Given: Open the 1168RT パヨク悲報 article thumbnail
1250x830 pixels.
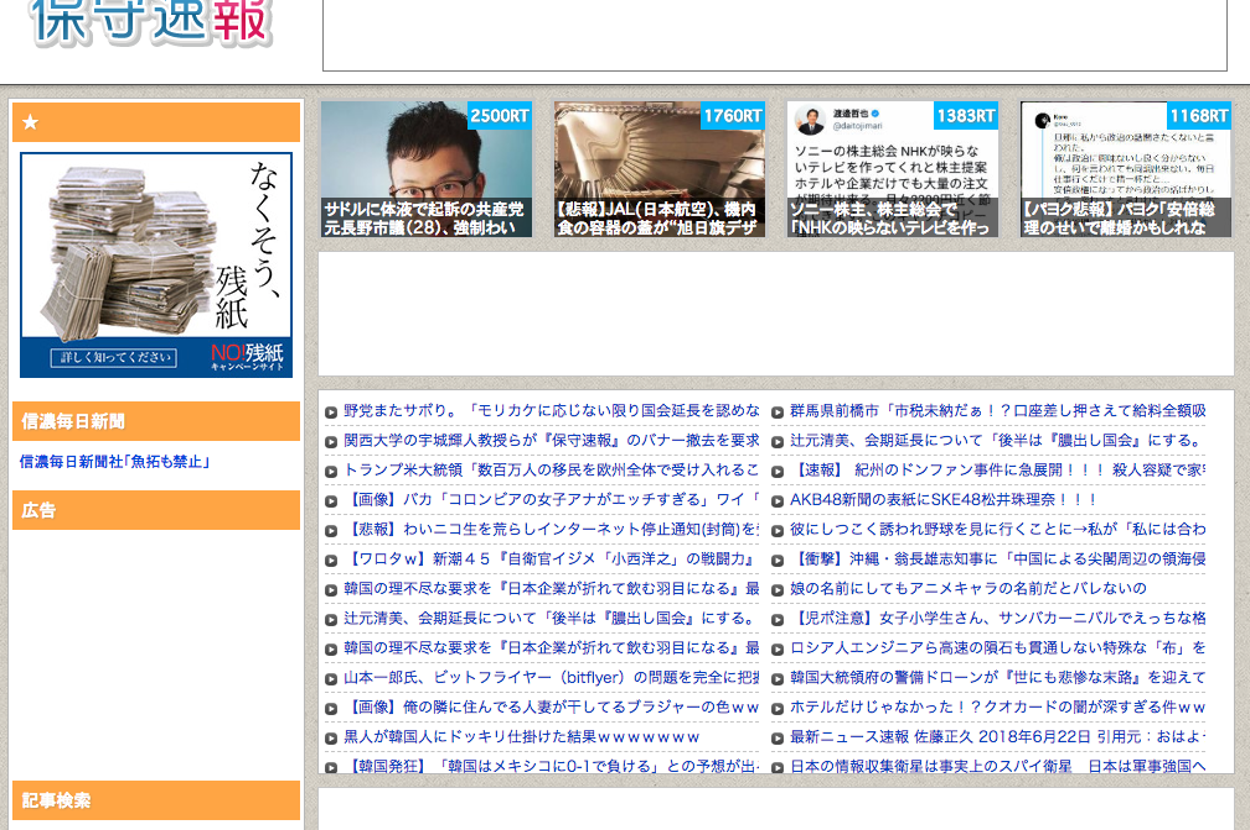Looking at the screenshot, I should 1125,169.
